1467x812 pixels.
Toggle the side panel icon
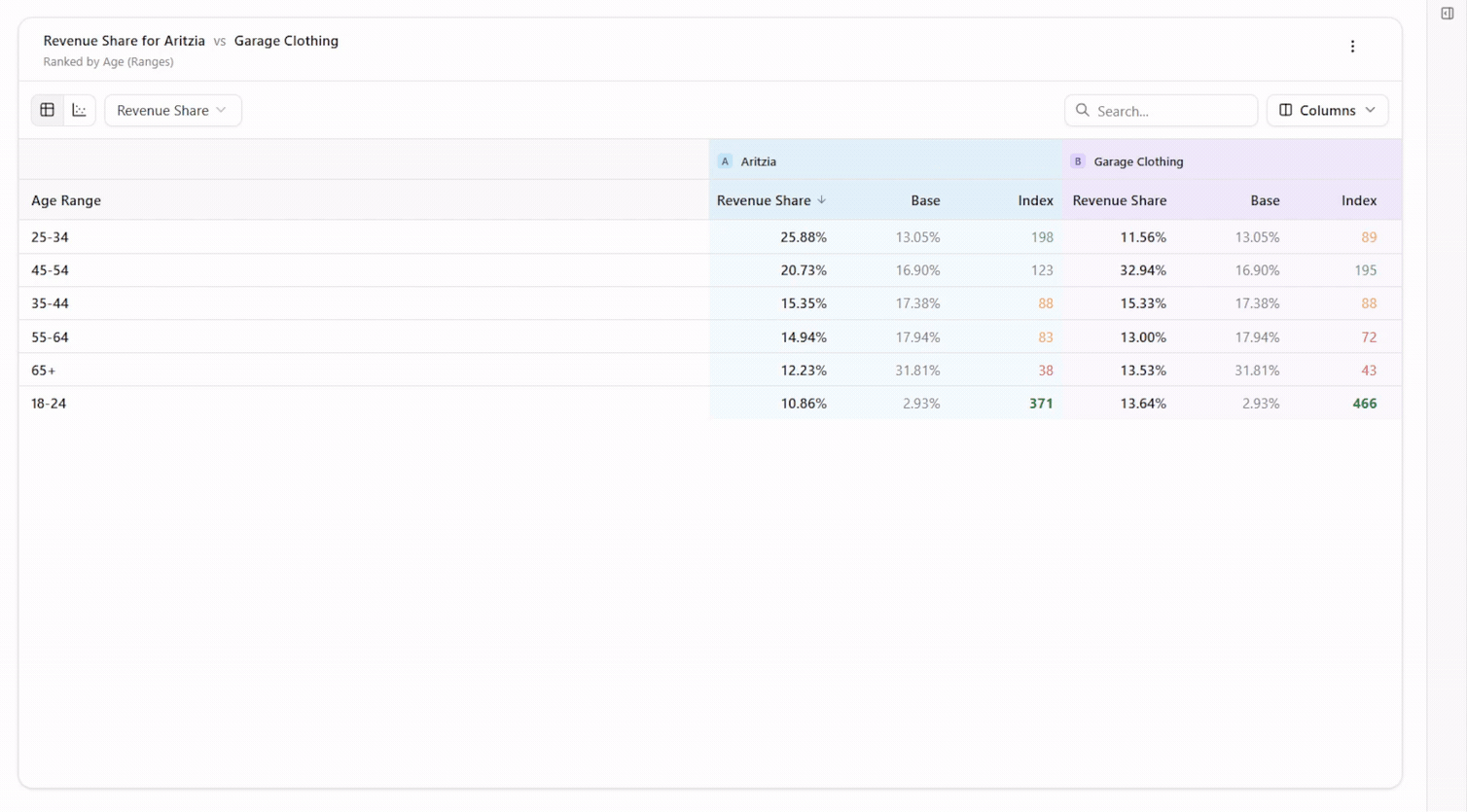click(x=1448, y=14)
